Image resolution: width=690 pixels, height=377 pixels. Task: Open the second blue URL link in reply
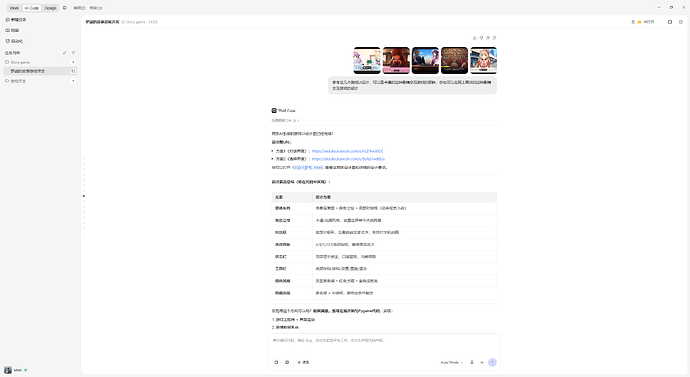point(348,159)
